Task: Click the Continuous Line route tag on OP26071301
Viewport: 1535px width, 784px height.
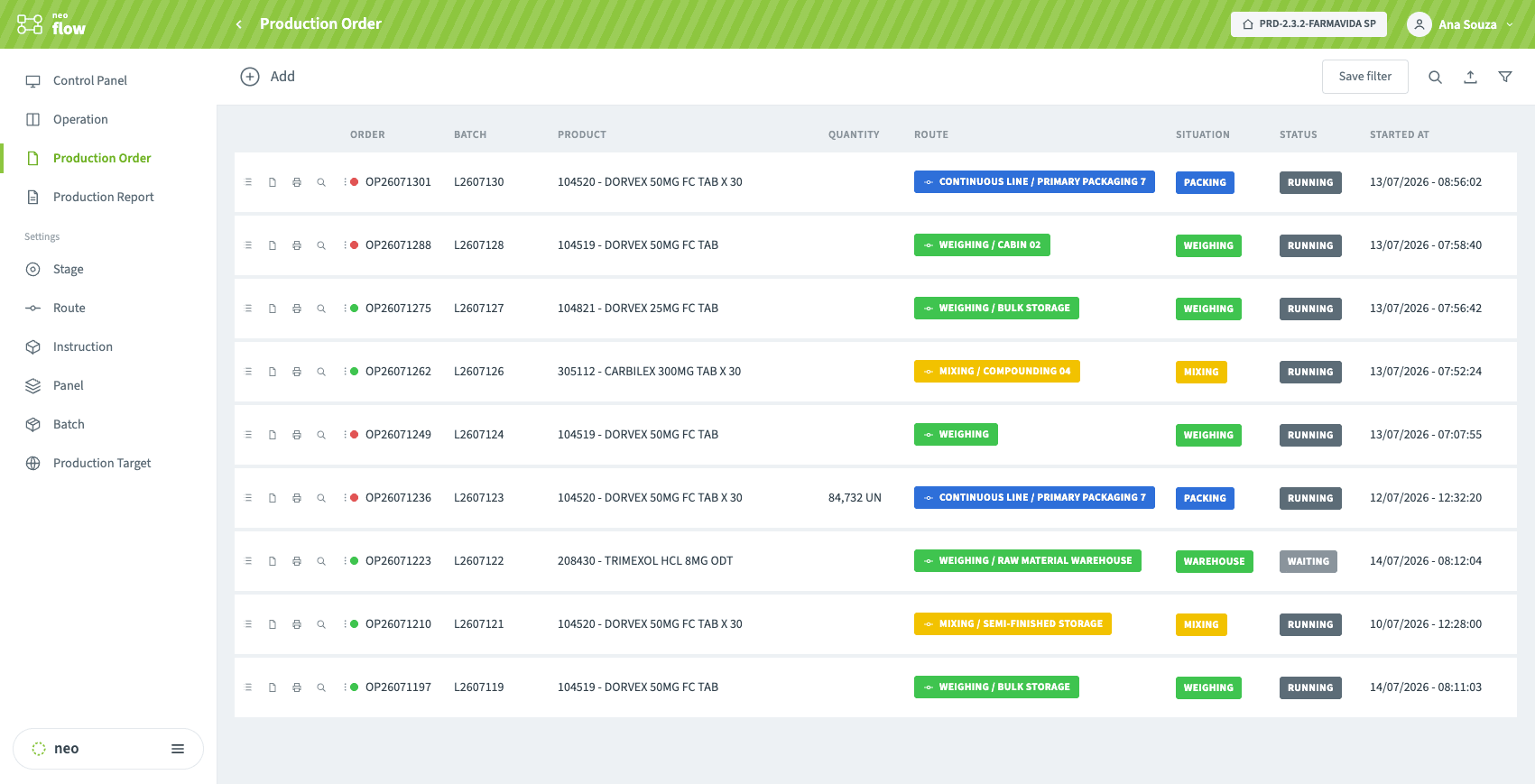Action: tap(1034, 182)
